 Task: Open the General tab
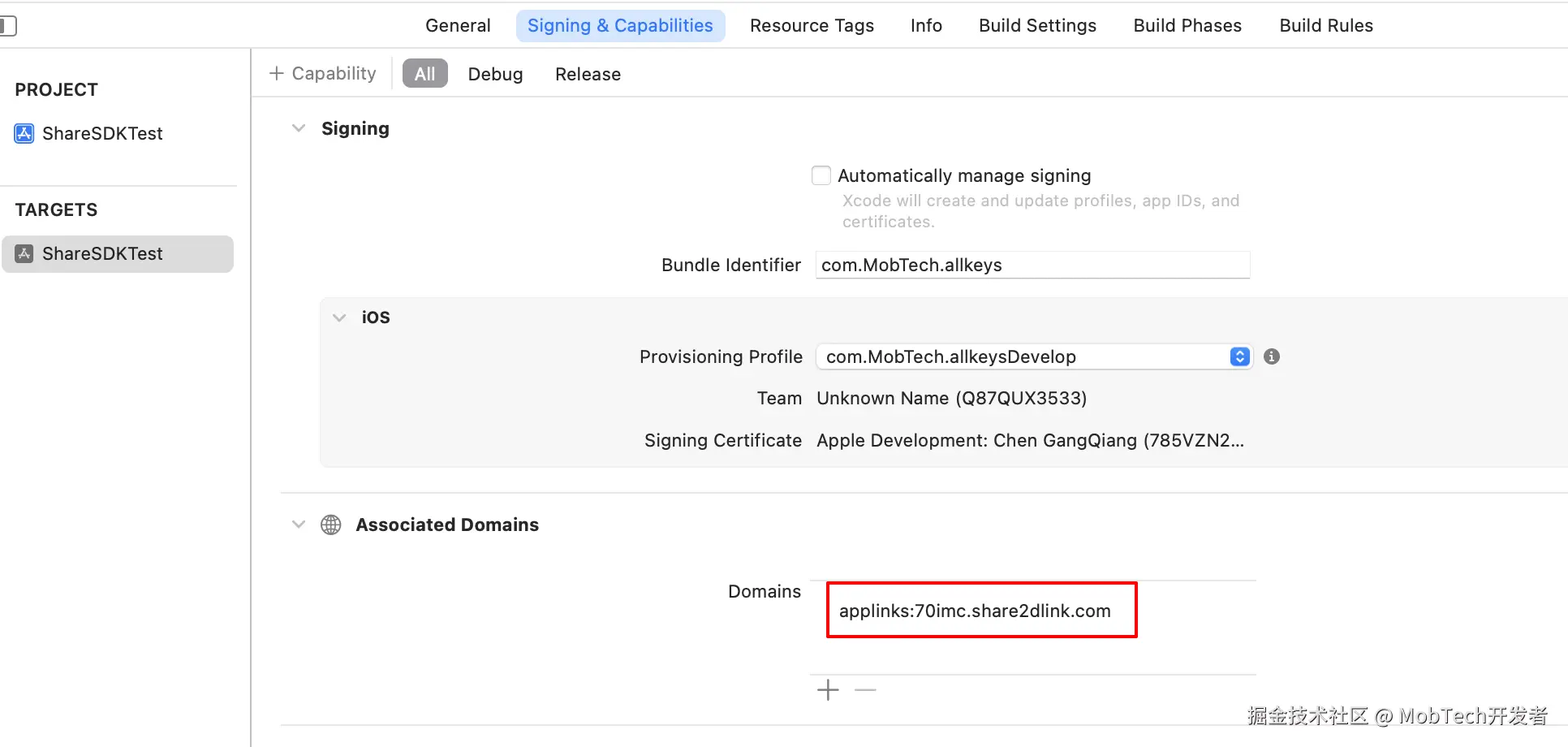click(x=458, y=26)
